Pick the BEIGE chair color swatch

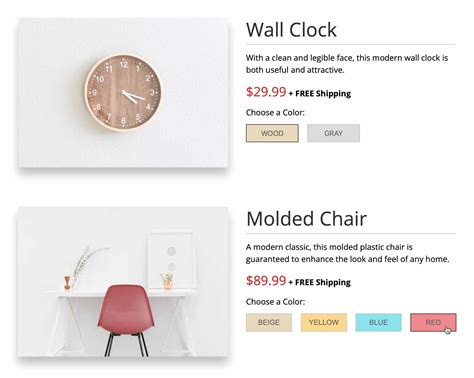(269, 322)
